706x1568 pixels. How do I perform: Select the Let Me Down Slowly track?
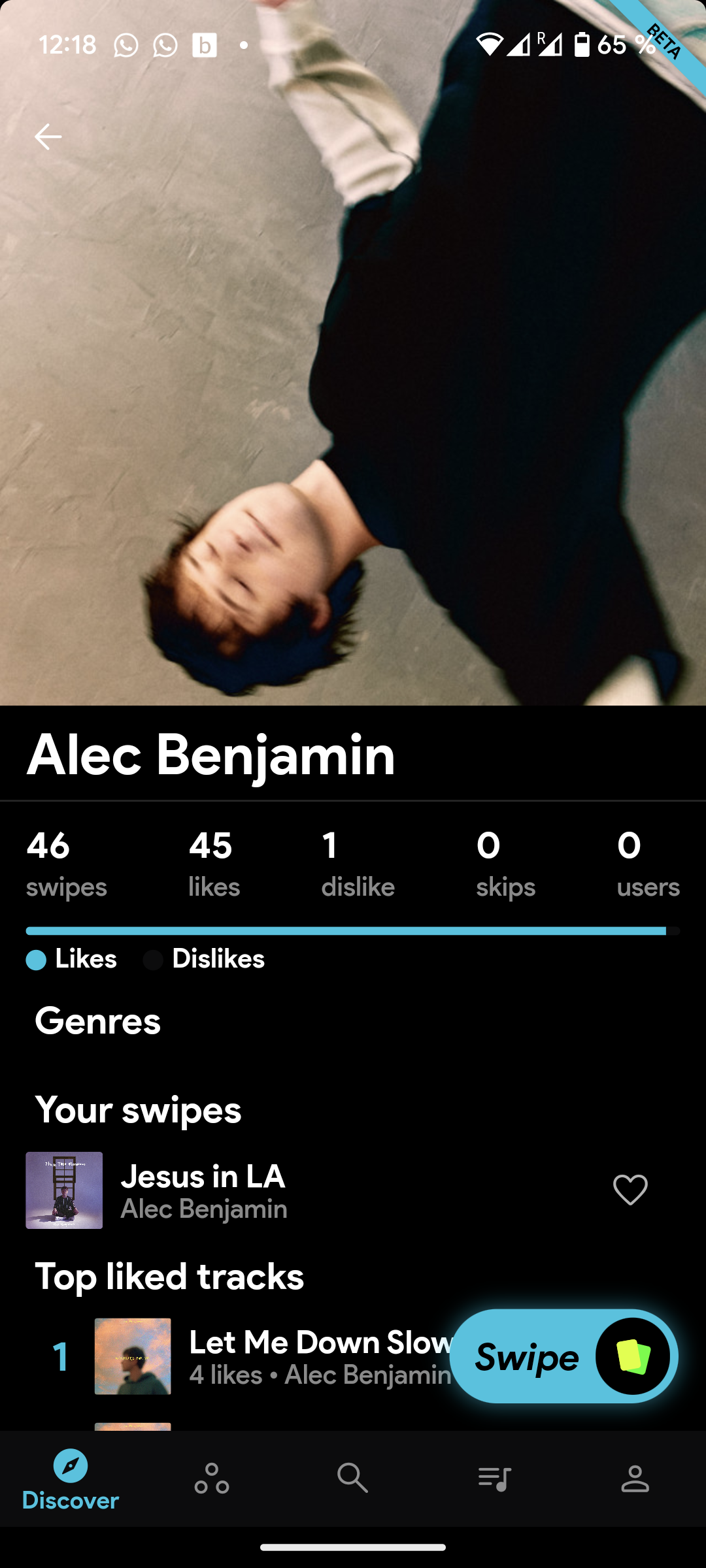319,1356
